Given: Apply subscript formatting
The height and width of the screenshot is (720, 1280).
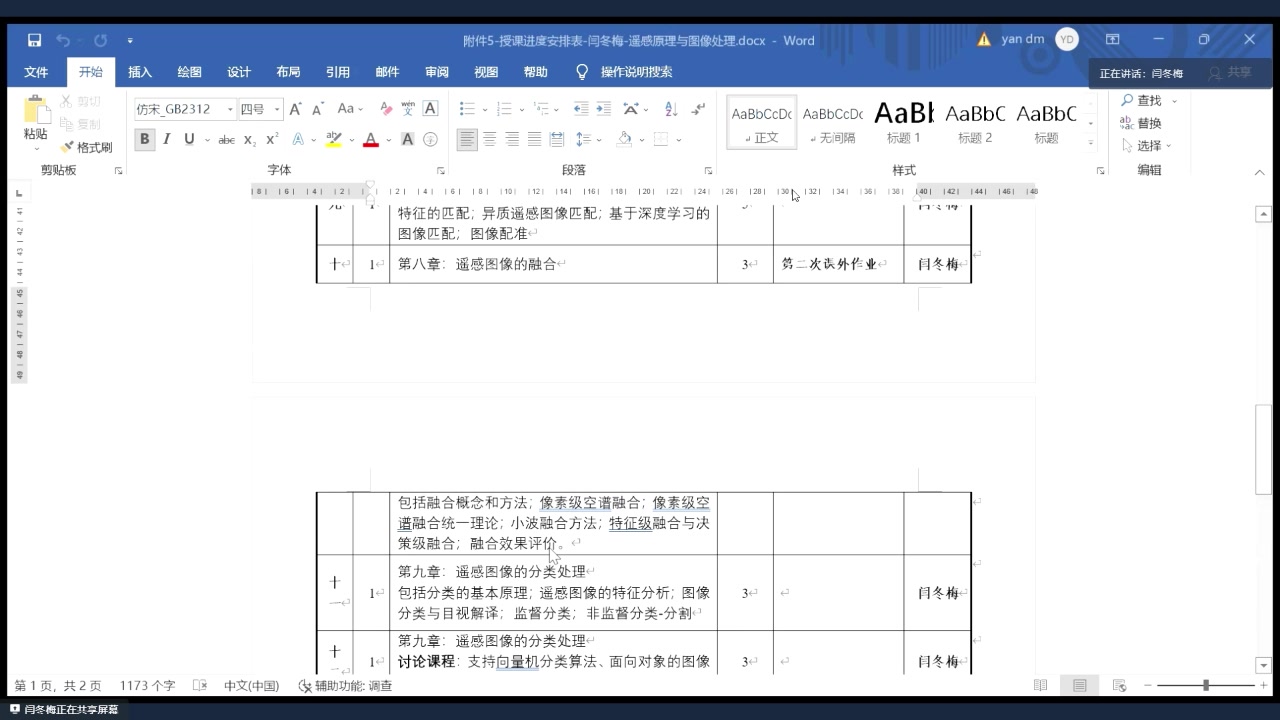Looking at the screenshot, I should pos(250,140).
